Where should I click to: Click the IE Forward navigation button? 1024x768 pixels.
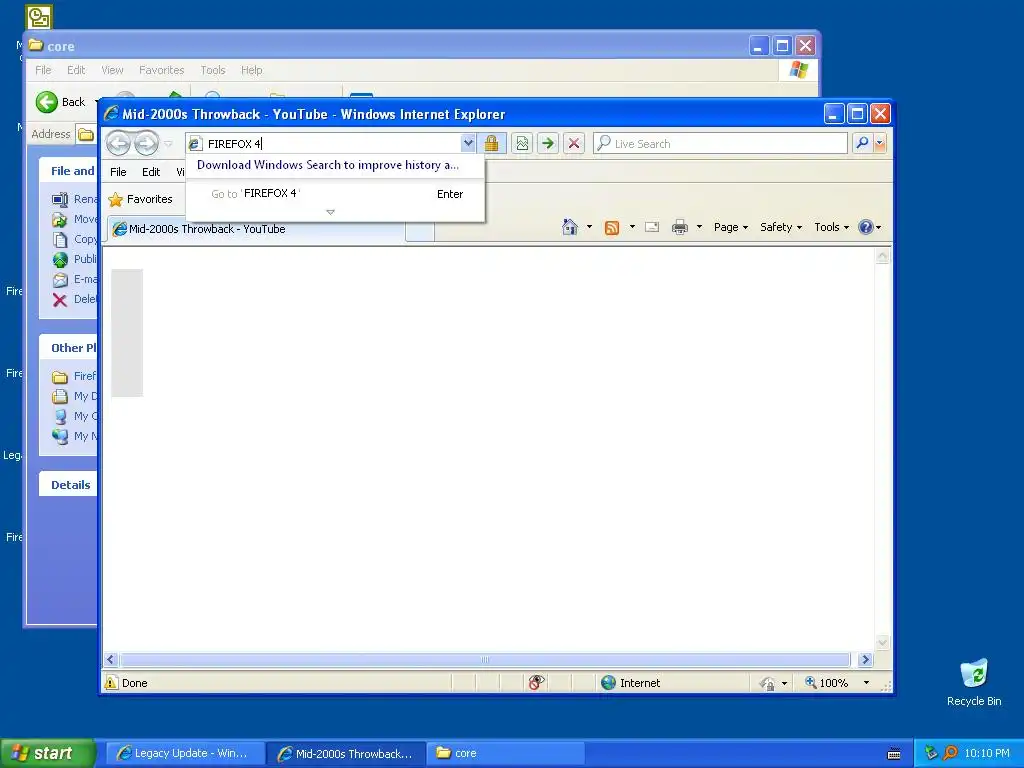146,143
